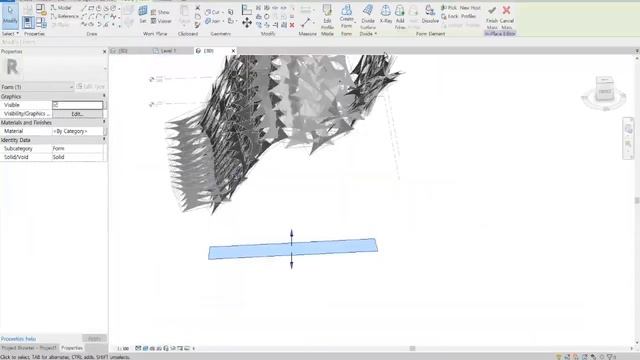
Task: Collapse the Graphics section
Action: tap(104, 96)
